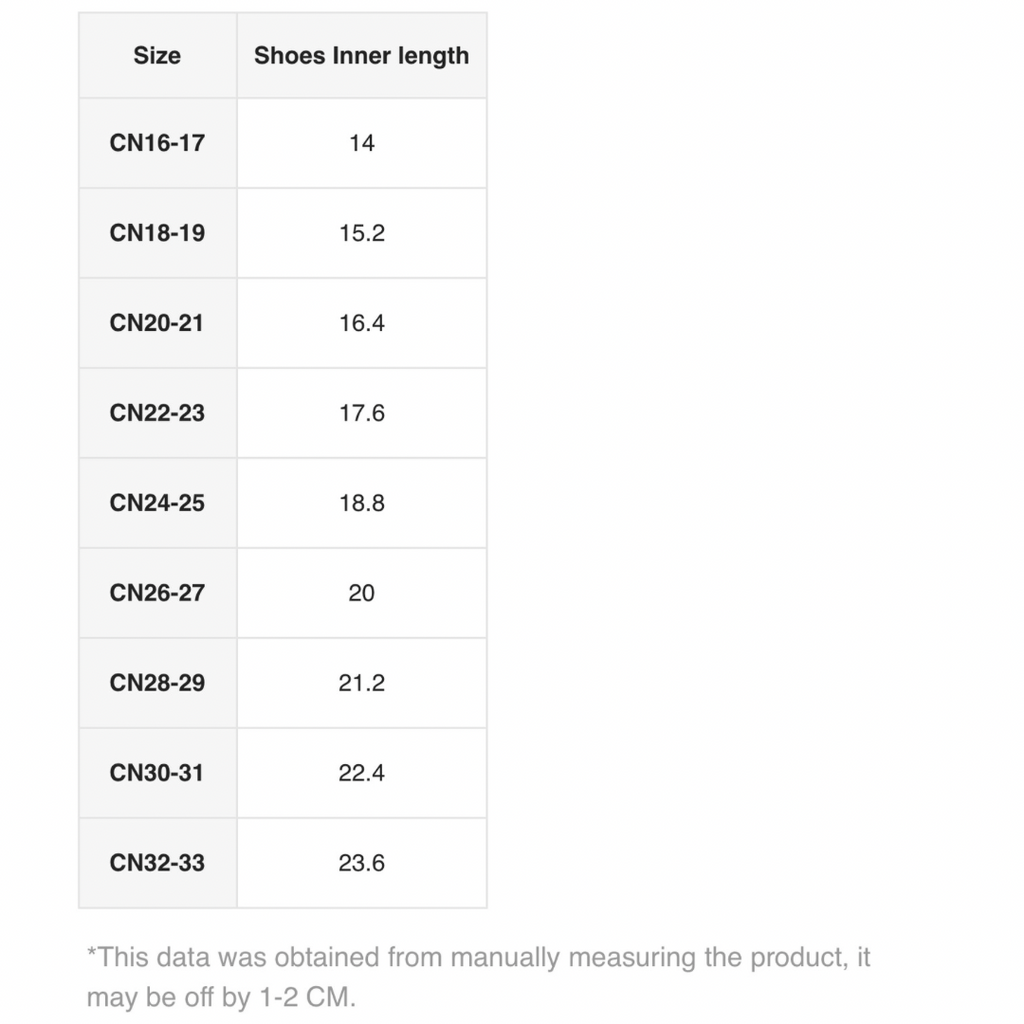Select the CN24-25 size cell

pyautogui.click(x=157, y=503)
